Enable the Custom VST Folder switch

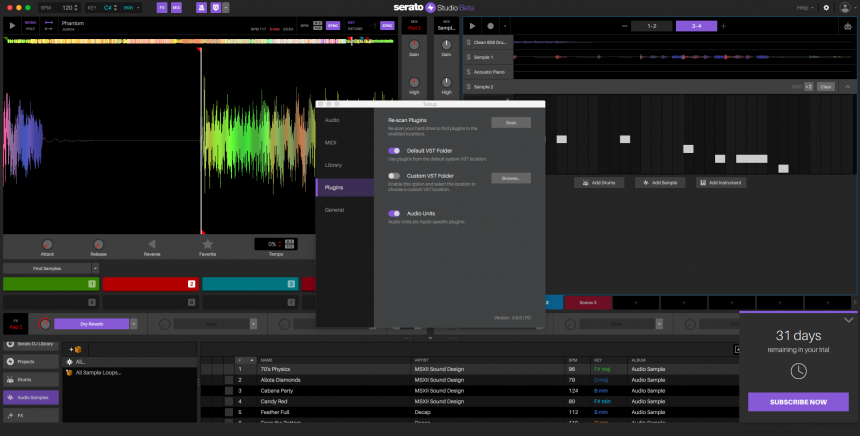[394, 175]
